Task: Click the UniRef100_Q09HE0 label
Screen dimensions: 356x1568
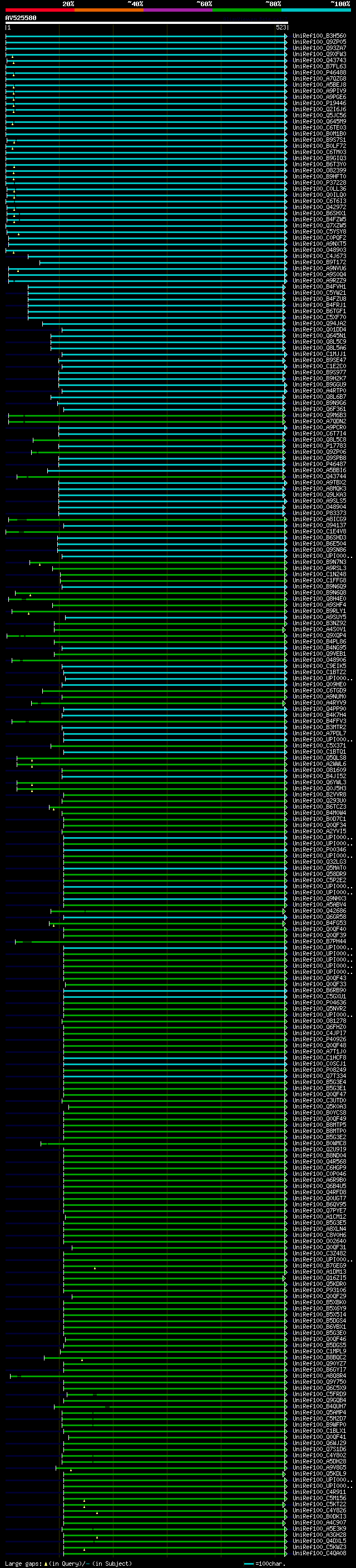Action: [319, 685]
